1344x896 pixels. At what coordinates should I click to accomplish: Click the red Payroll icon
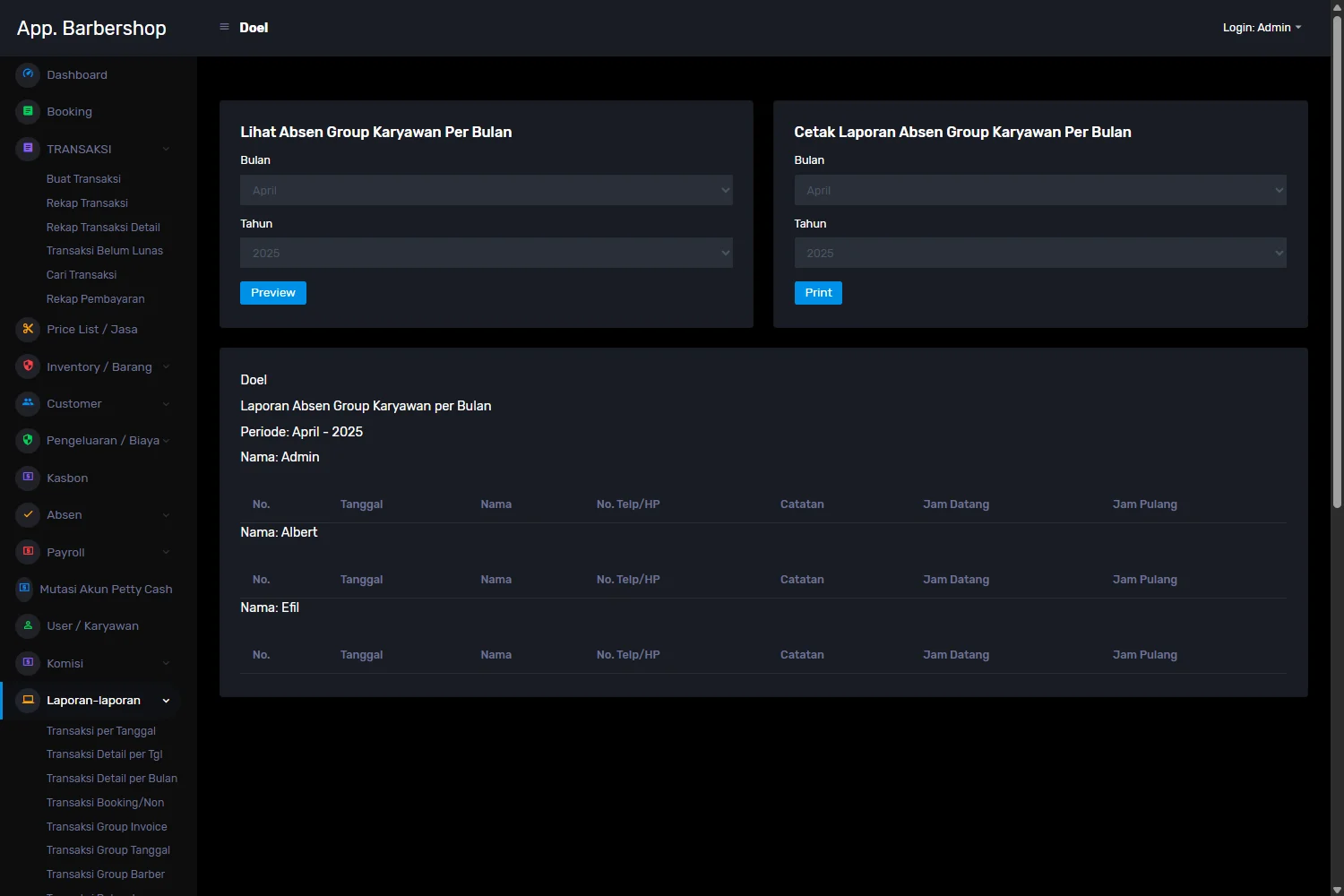click(x=28, y=552)
